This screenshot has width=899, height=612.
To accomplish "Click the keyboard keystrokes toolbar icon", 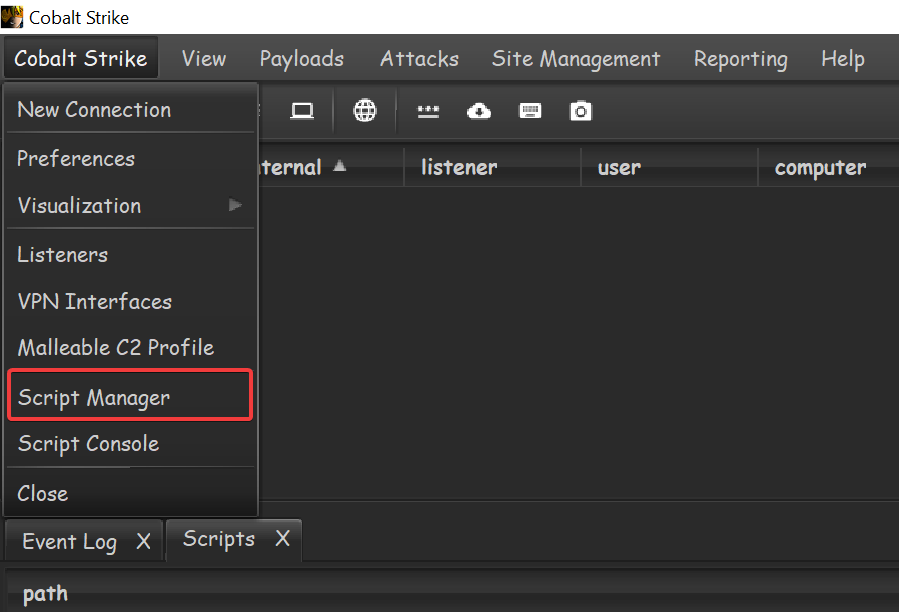I will pyautogui.click(x=530, y=111).
